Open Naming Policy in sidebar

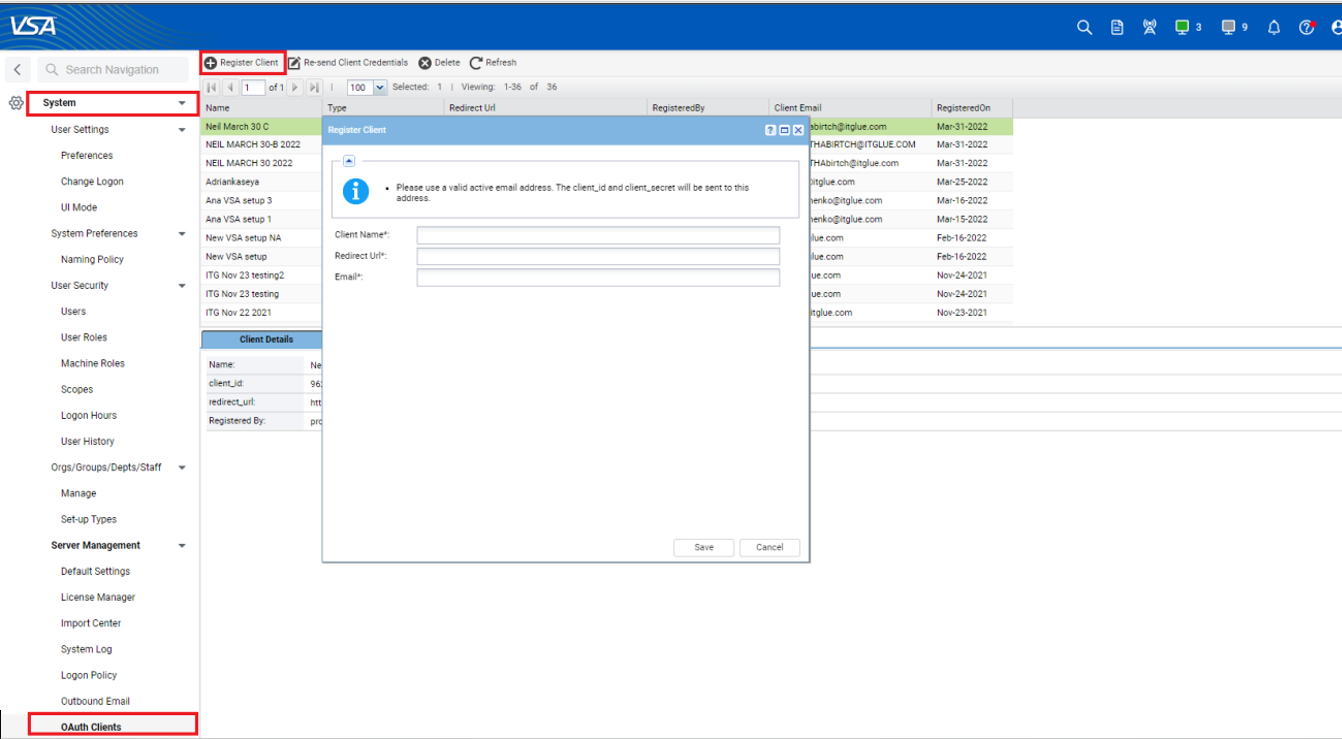pos(92,259)
